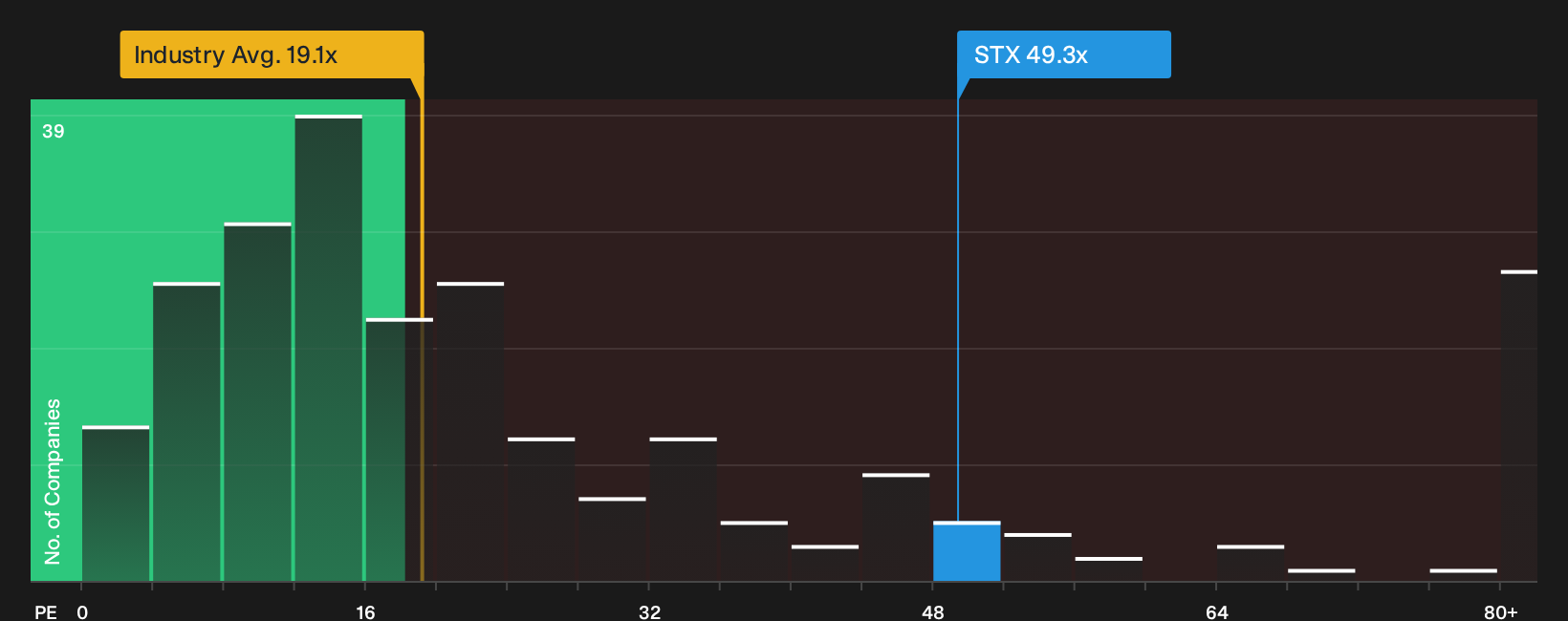Click the tallest bar, just below PE 16
Screen dimensions: 1568x621
pyautogui.click(x=329, y=348)
